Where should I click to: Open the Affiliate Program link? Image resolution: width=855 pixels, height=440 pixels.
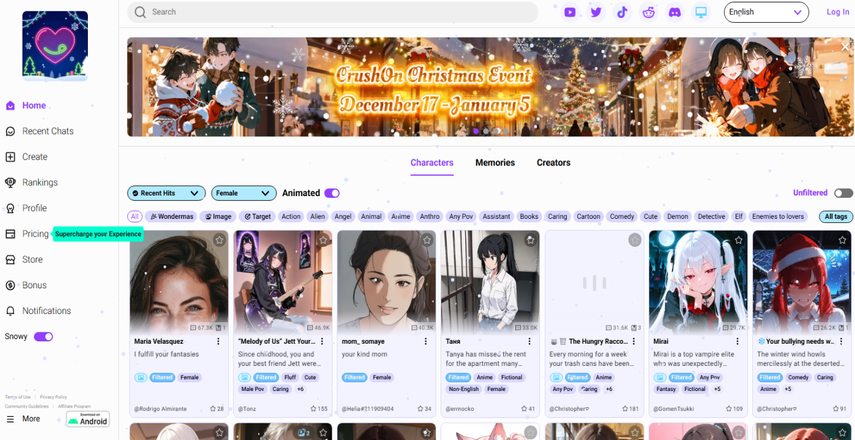74,406
